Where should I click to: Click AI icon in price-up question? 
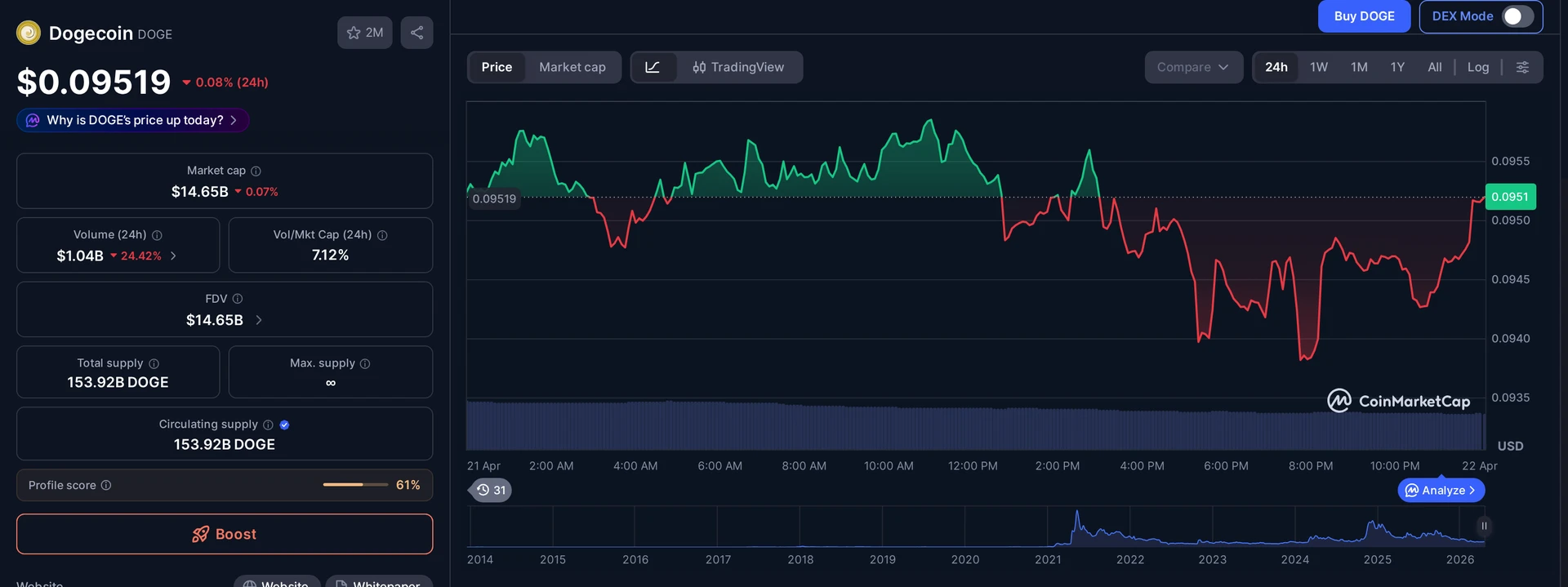(33, 120)
